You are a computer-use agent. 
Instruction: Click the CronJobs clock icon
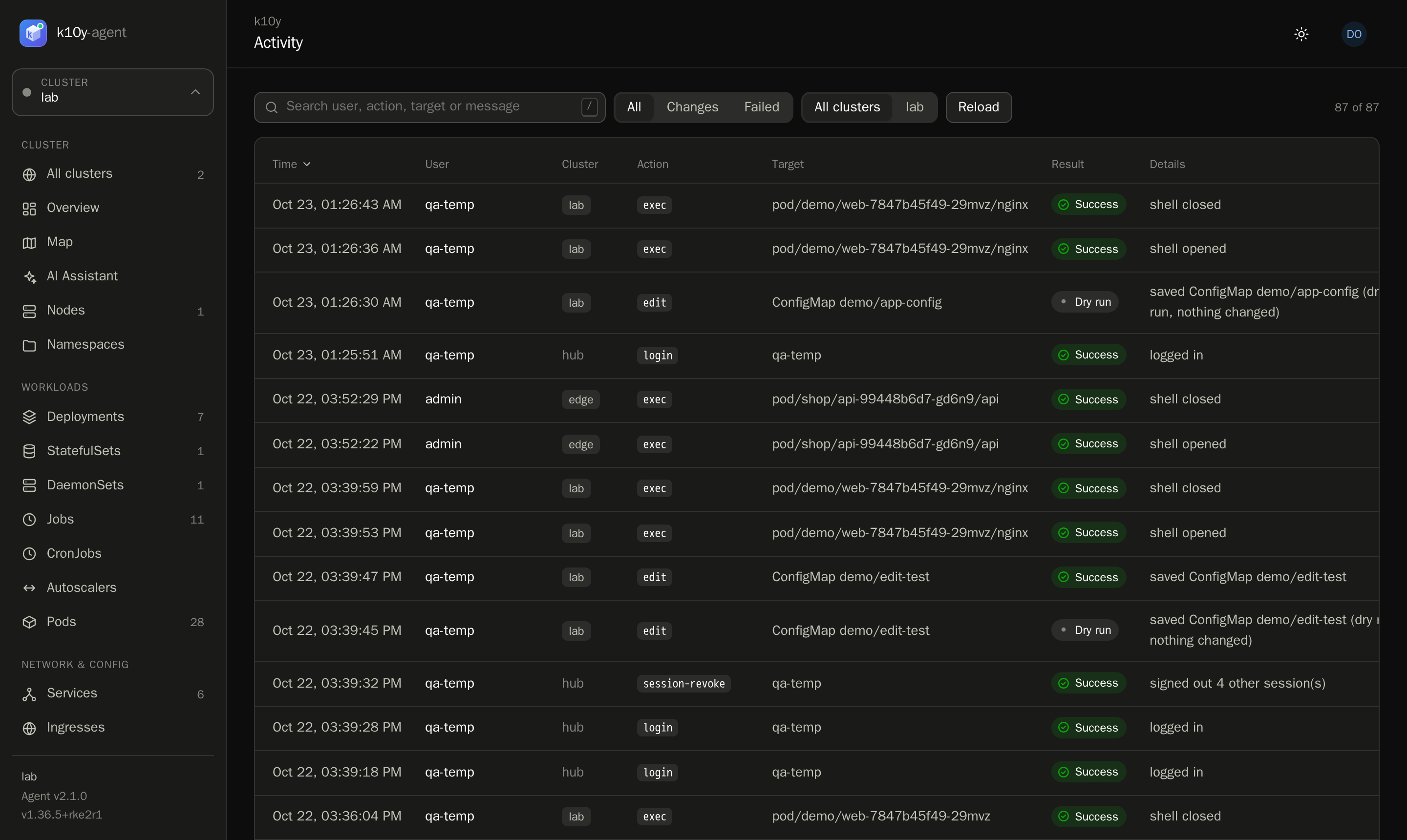click(x=29, y=554)
